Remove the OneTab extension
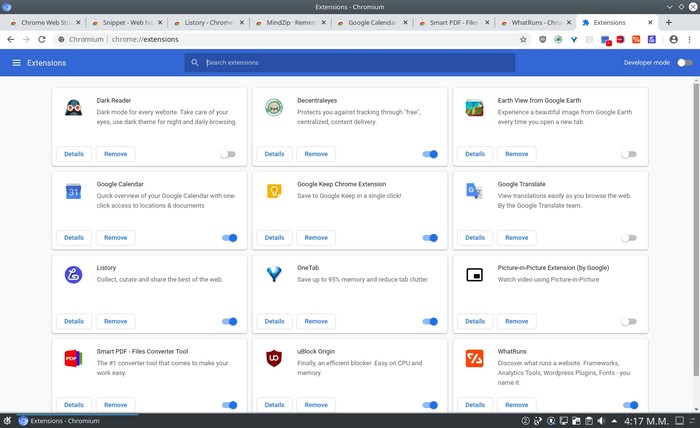Image resolution: width=700 pixels, height=428 pixels. tap(316, 321)
